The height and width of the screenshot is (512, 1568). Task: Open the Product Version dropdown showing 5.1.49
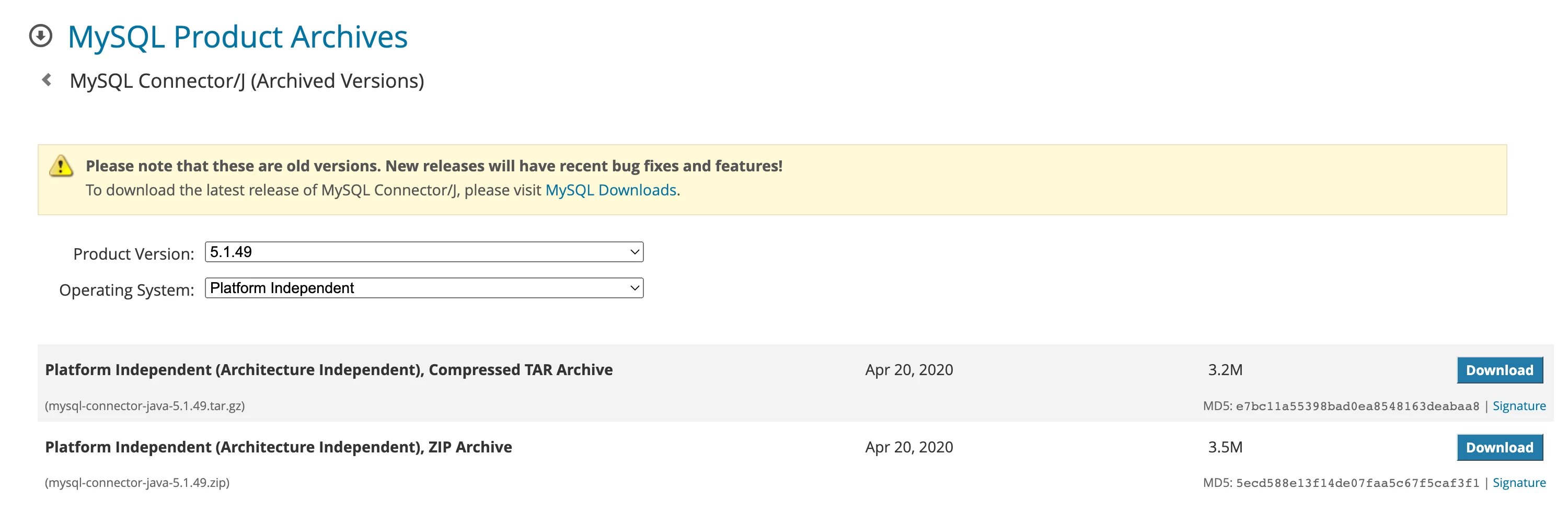coord(424,251)
